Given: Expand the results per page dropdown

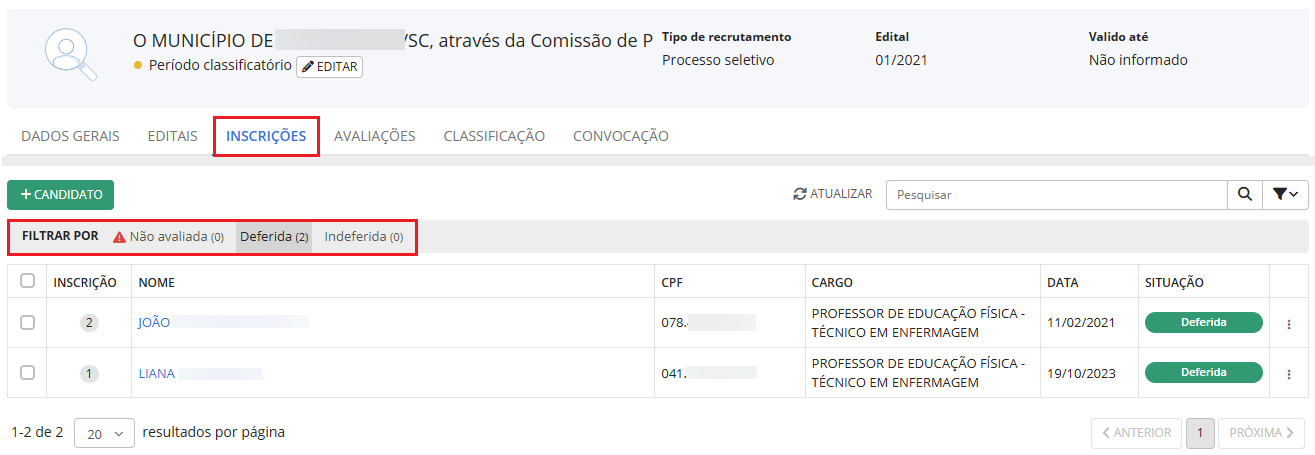Looking at the screenshot, I should click(104, 433).
